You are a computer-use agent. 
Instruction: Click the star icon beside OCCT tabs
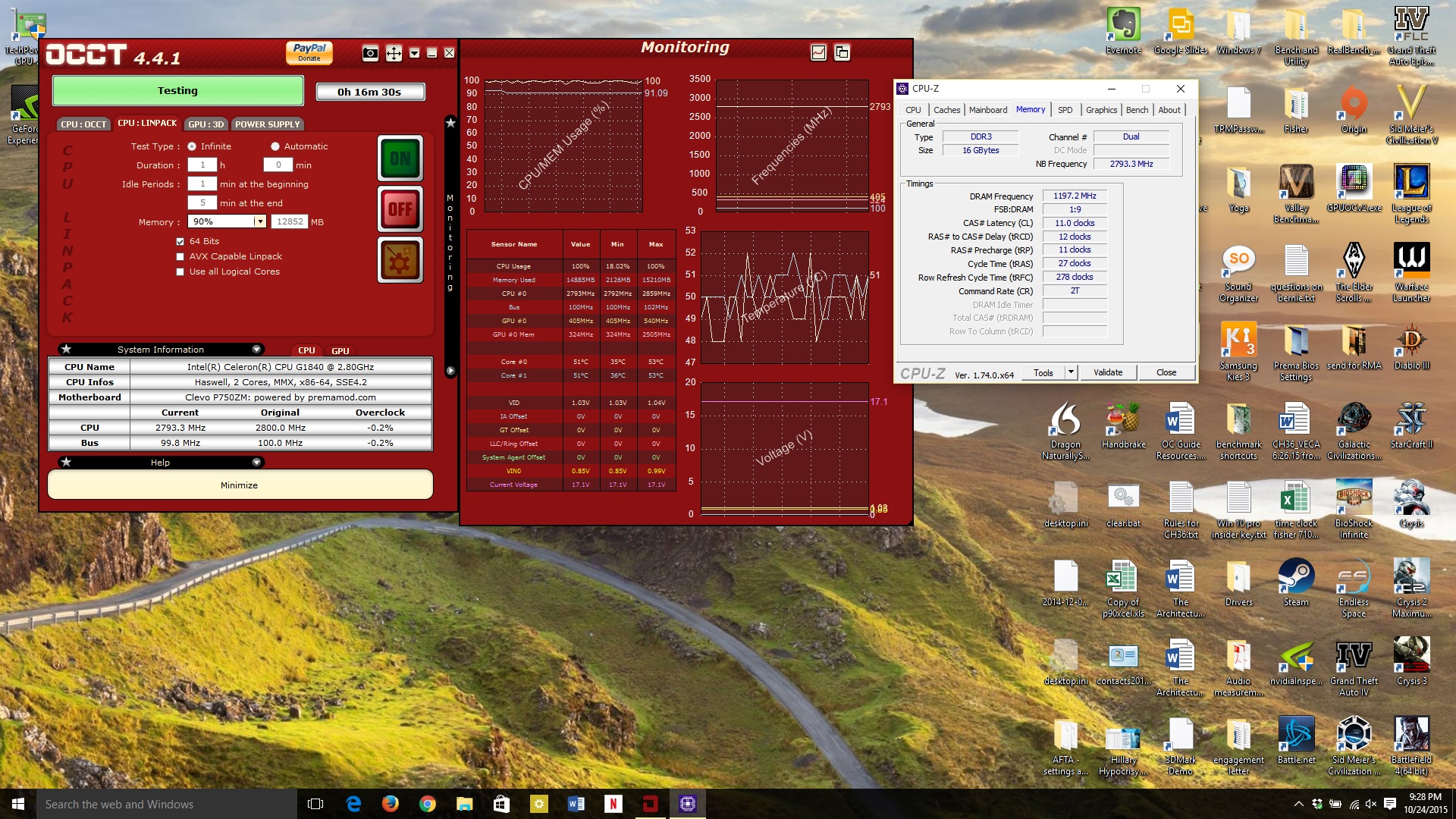pos(450,122)
